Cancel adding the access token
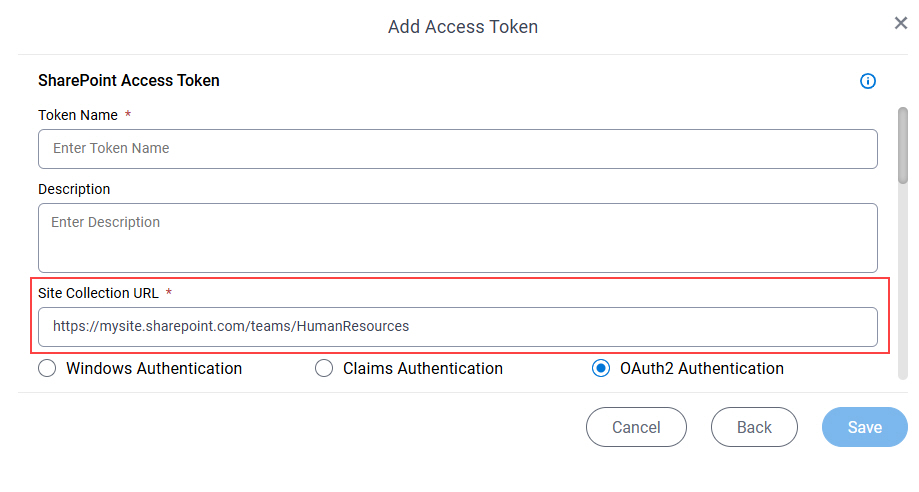919x492 pixels. click(x=636, y=427)
